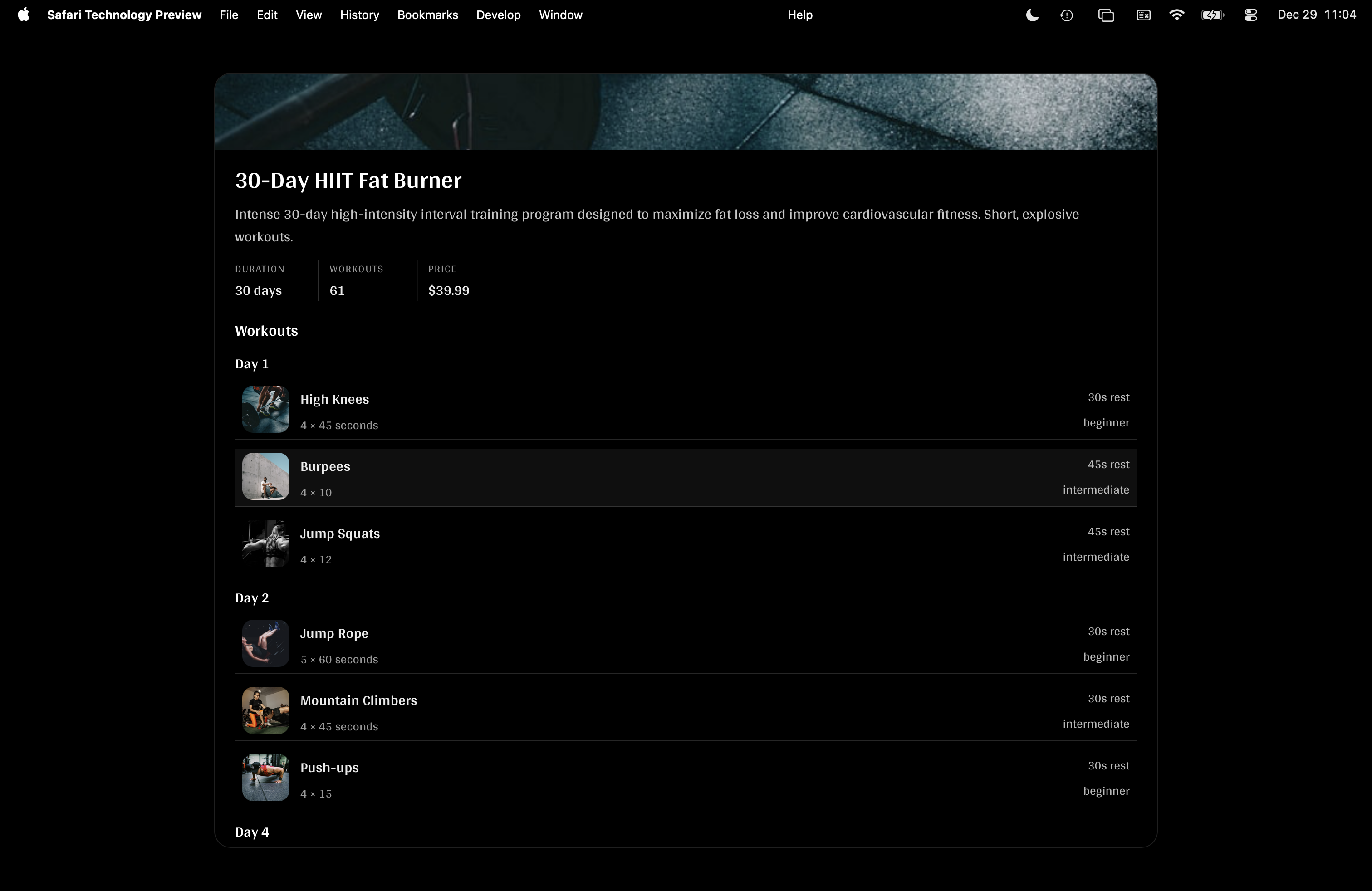The image size is (1372, 891).
Task: Click the battery charging icon
Action: [x=1212, y=15]
